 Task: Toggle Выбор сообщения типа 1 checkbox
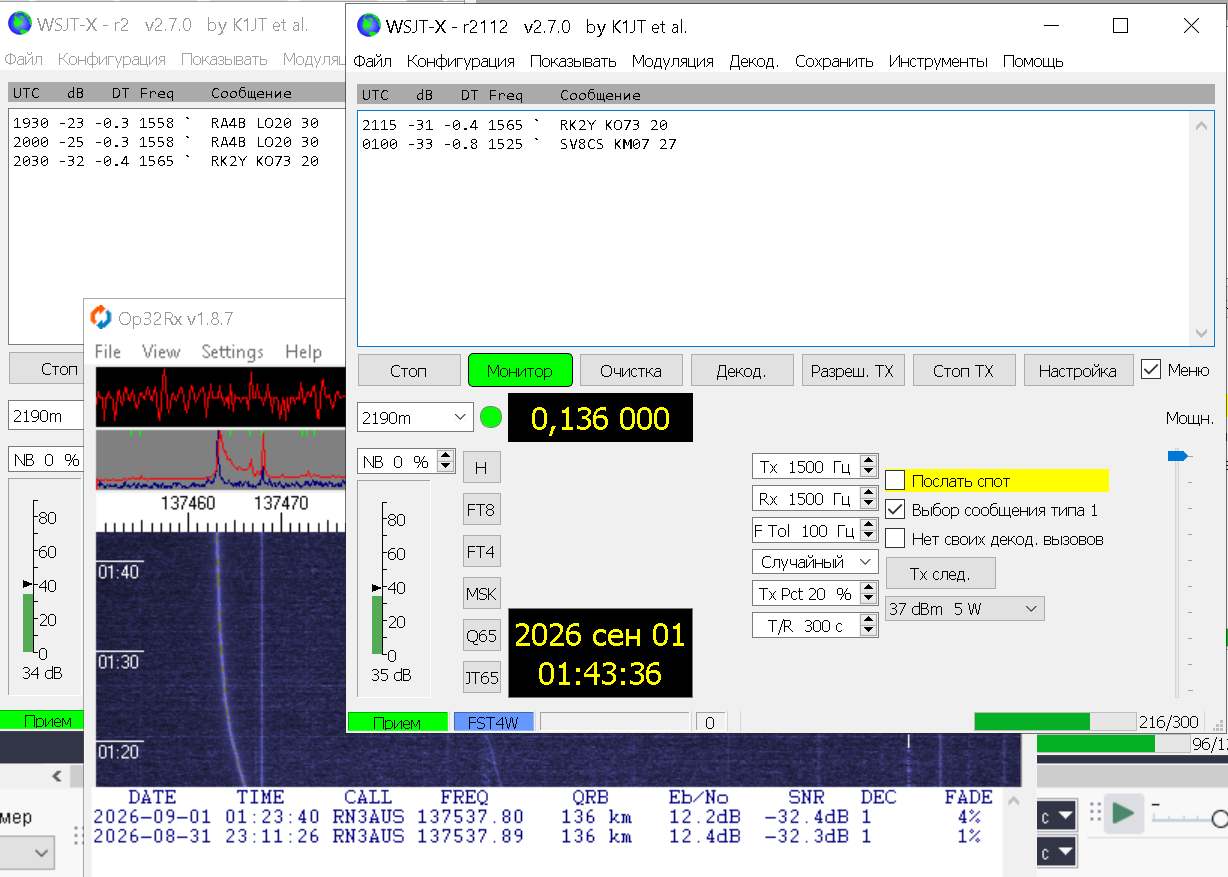pyautogui.click(x=895, y=510)
